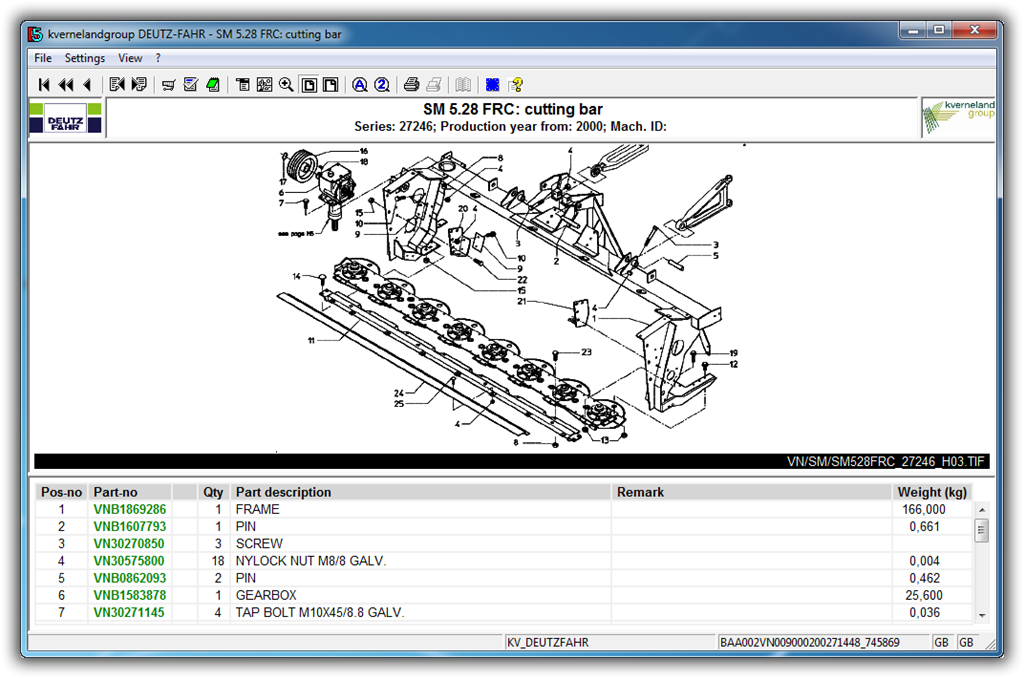Image resolution: width=1024 pixels, height=678 pixels.
Task: Open the File menu
Action: tap(43, 58)
